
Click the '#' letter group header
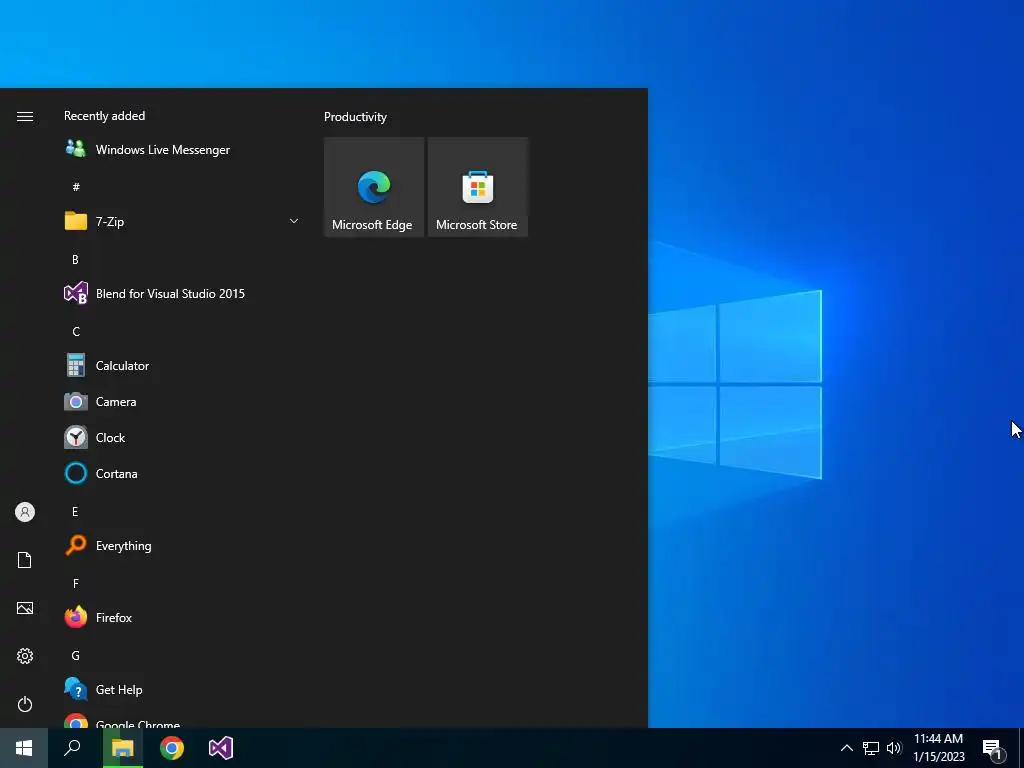click(76, 187)
